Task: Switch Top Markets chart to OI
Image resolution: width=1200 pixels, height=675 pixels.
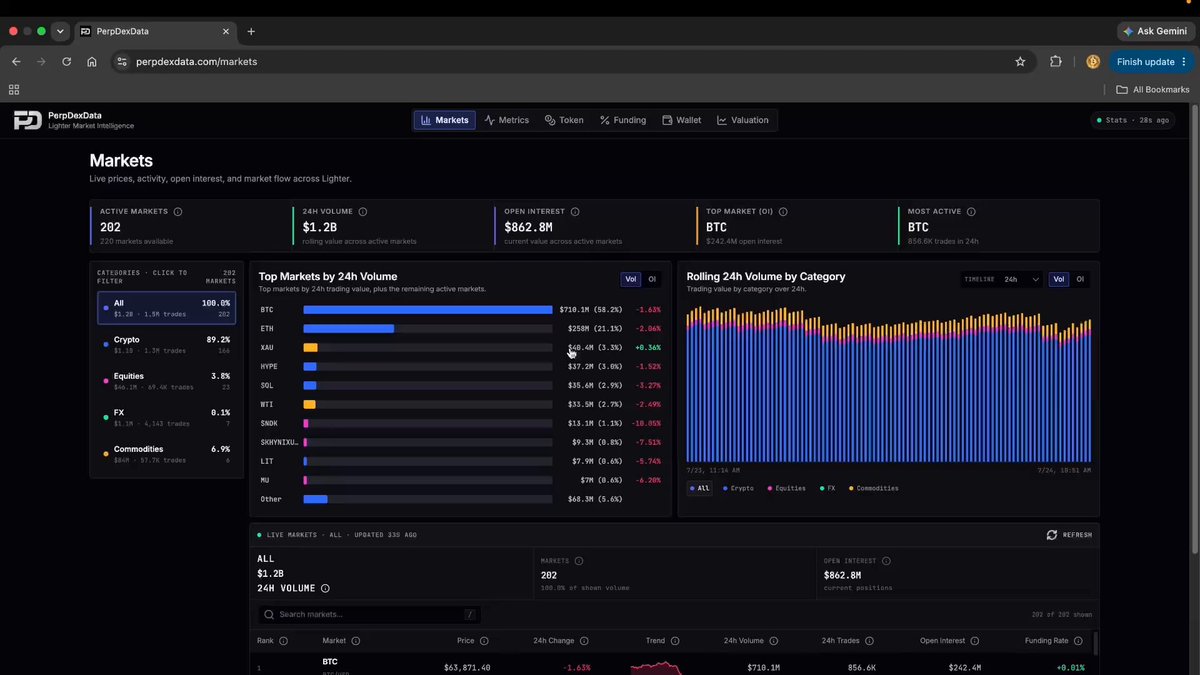Action: click(652, 280)
